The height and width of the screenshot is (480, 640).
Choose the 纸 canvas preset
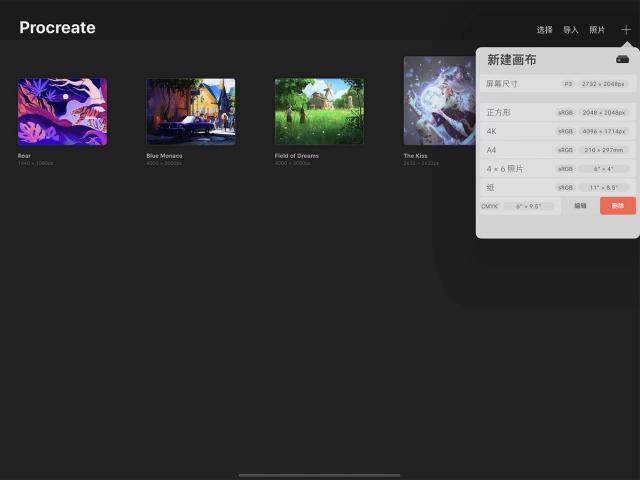(x=557, y=187)
